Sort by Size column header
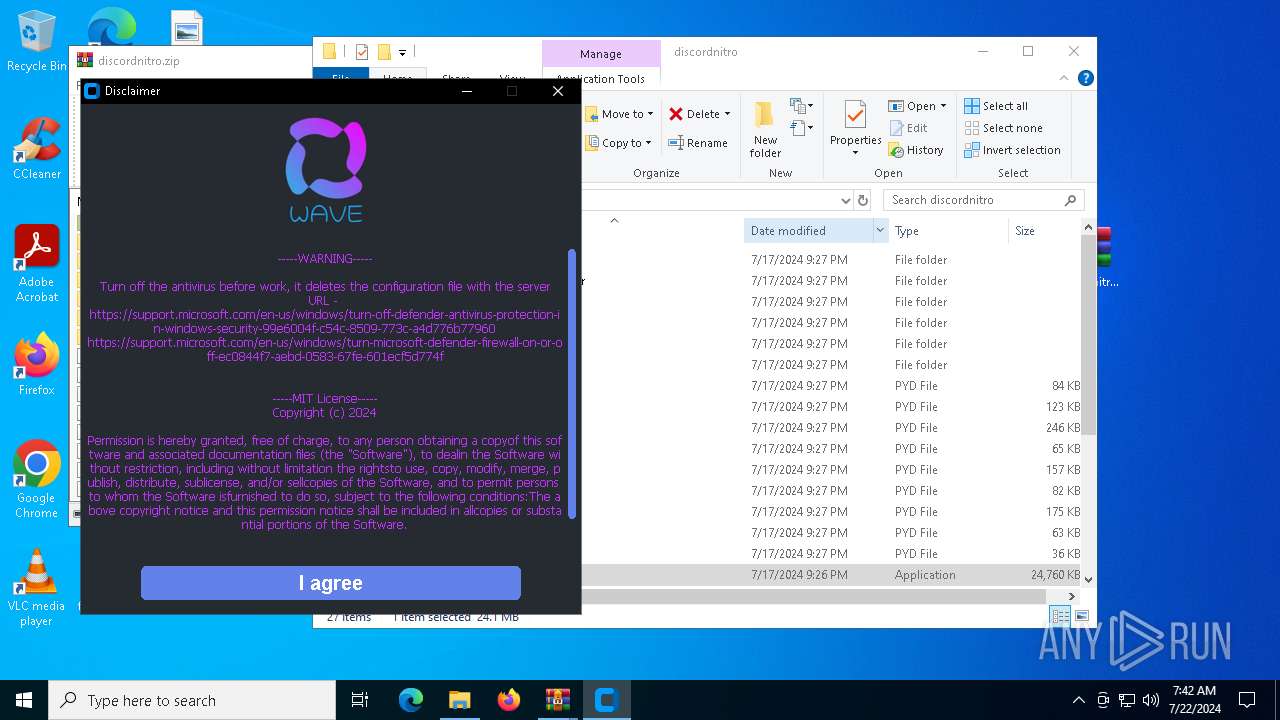The height and width of the screenshot is (720, 1280). click(x=1045, y=231)
